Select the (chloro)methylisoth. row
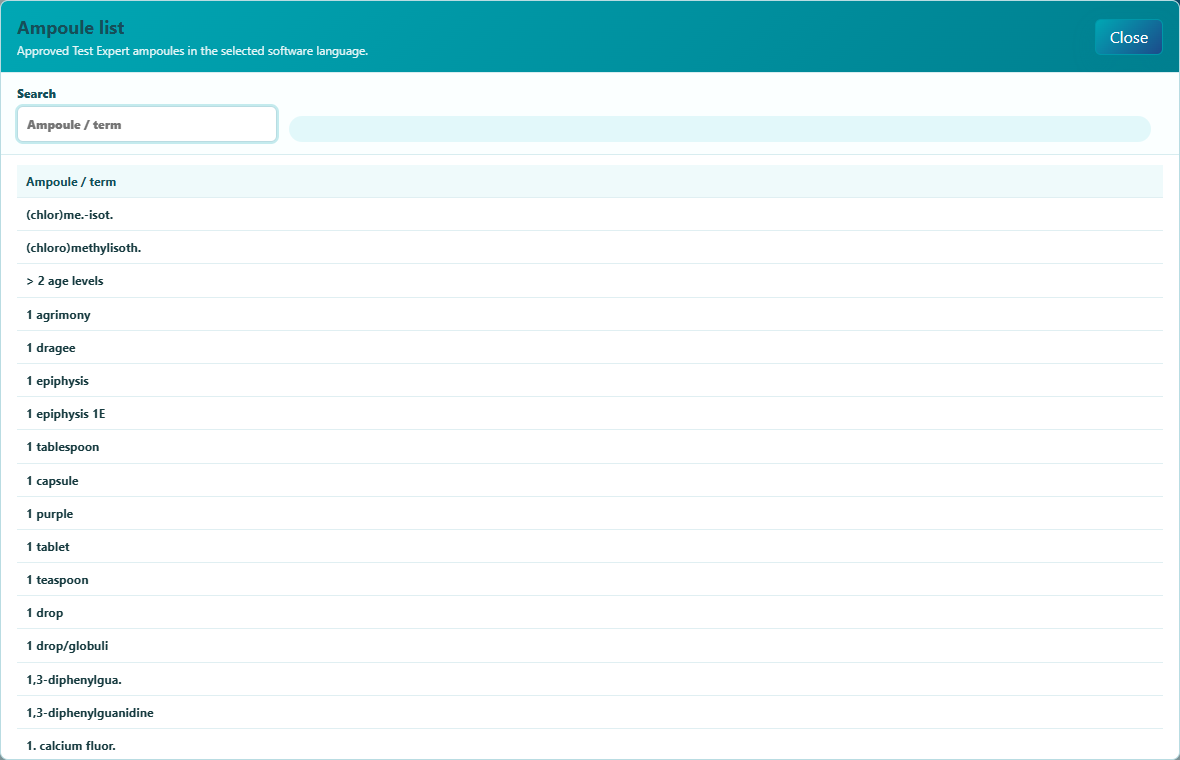The width and height of the screenshot is (1180, 760). (x=589, y=248)
